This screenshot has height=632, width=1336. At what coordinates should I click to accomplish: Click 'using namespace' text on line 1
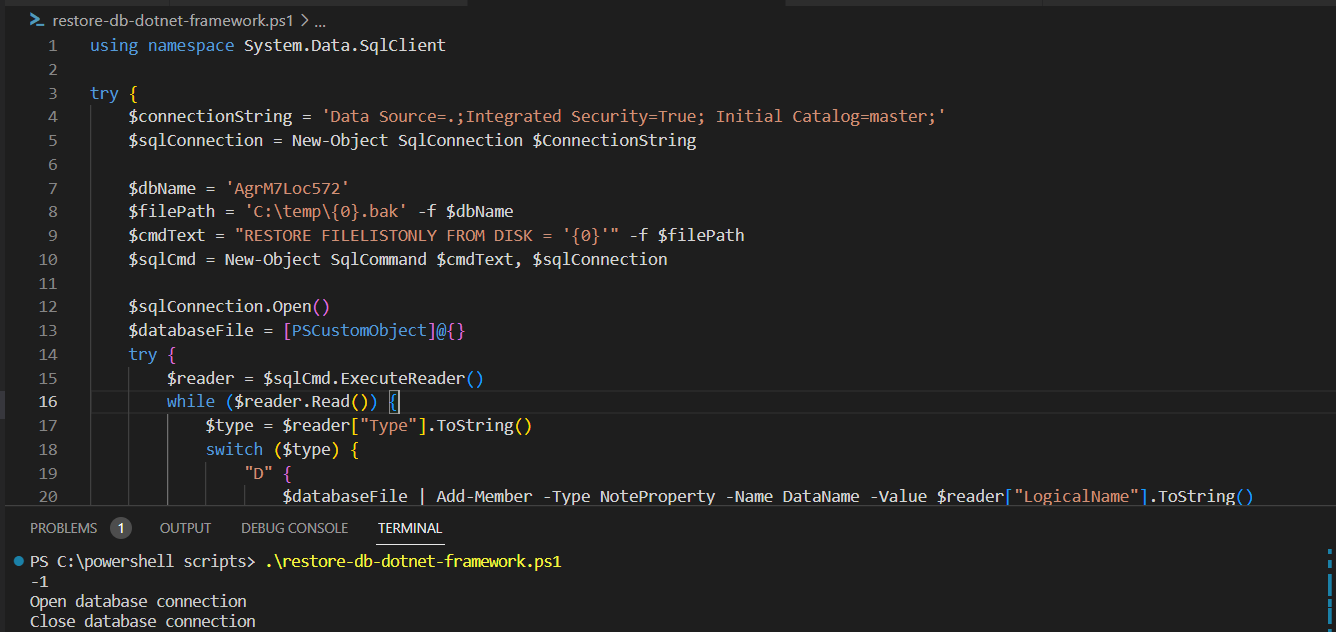pos(162,45)
